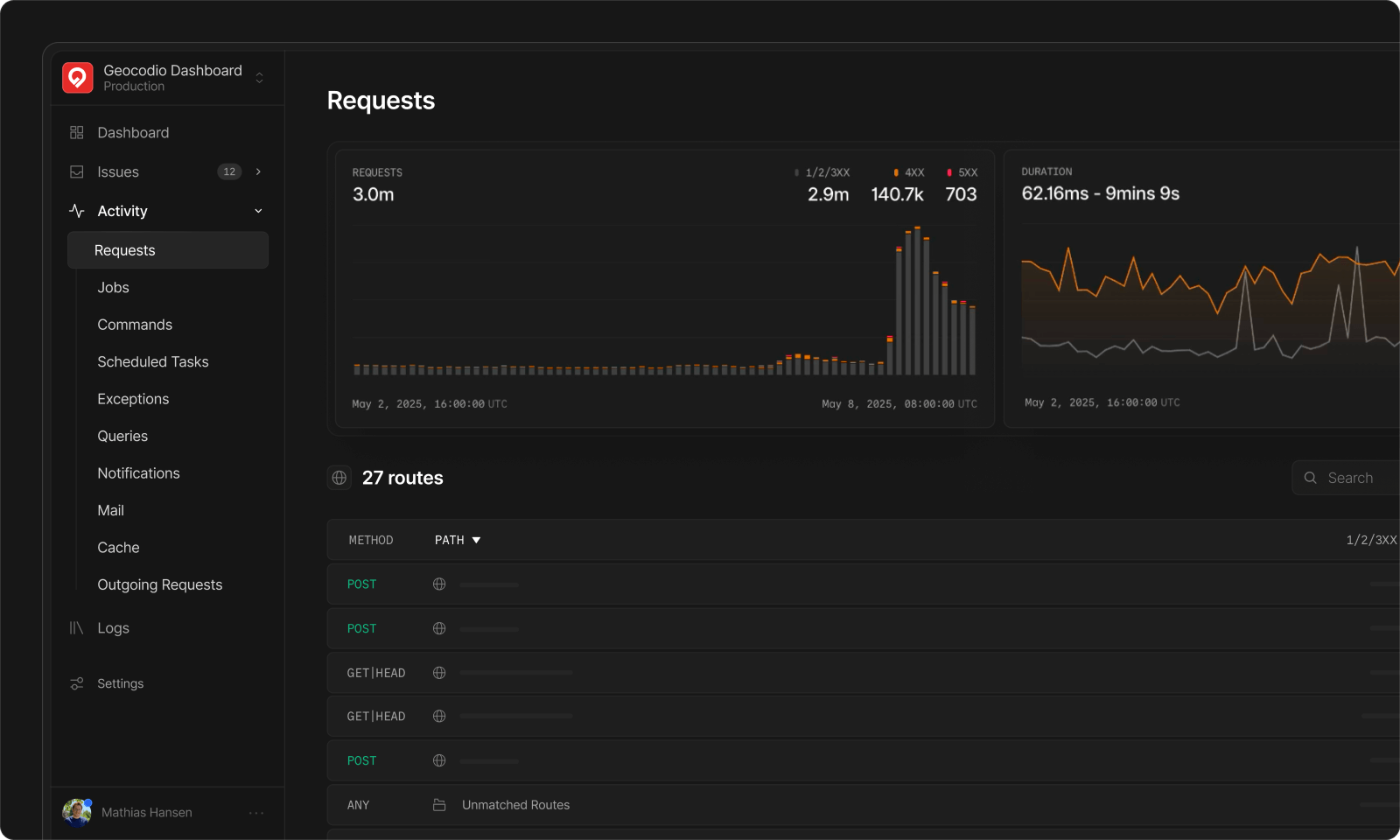
Task: Click the Settings sliders icon
Action: pos(77,683)
